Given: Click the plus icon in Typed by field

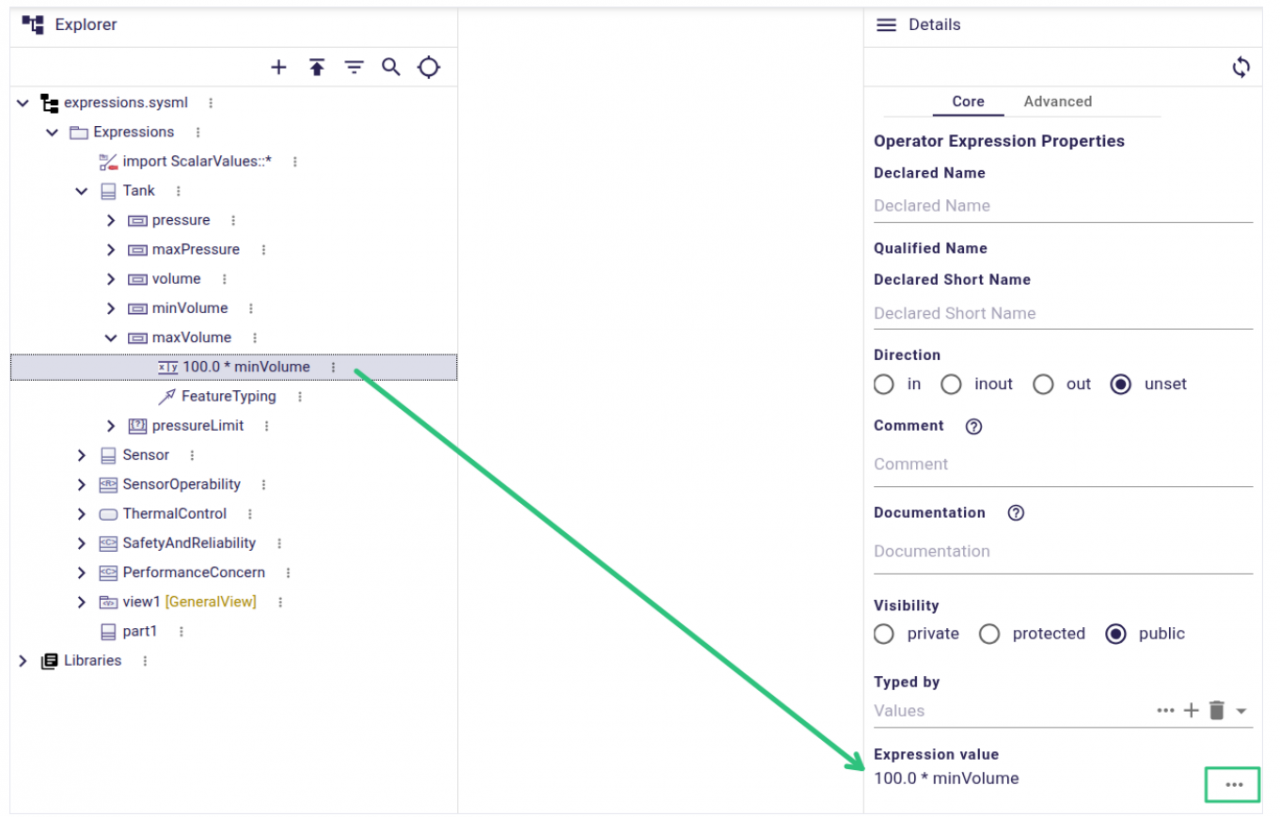Looking at the screenshot, I should click(1191, 710).
